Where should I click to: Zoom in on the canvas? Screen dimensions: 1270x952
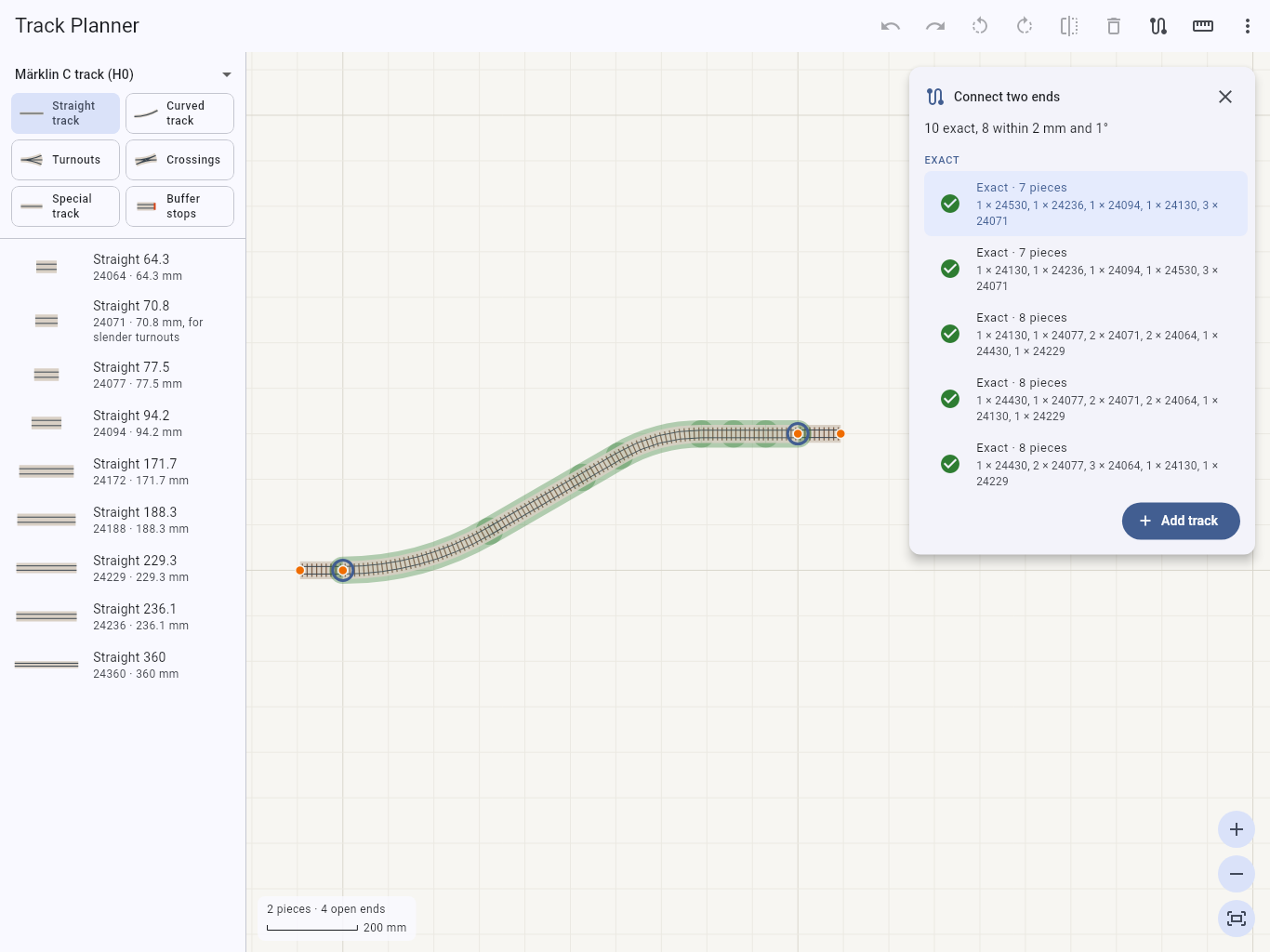[x=1237, y=829]
